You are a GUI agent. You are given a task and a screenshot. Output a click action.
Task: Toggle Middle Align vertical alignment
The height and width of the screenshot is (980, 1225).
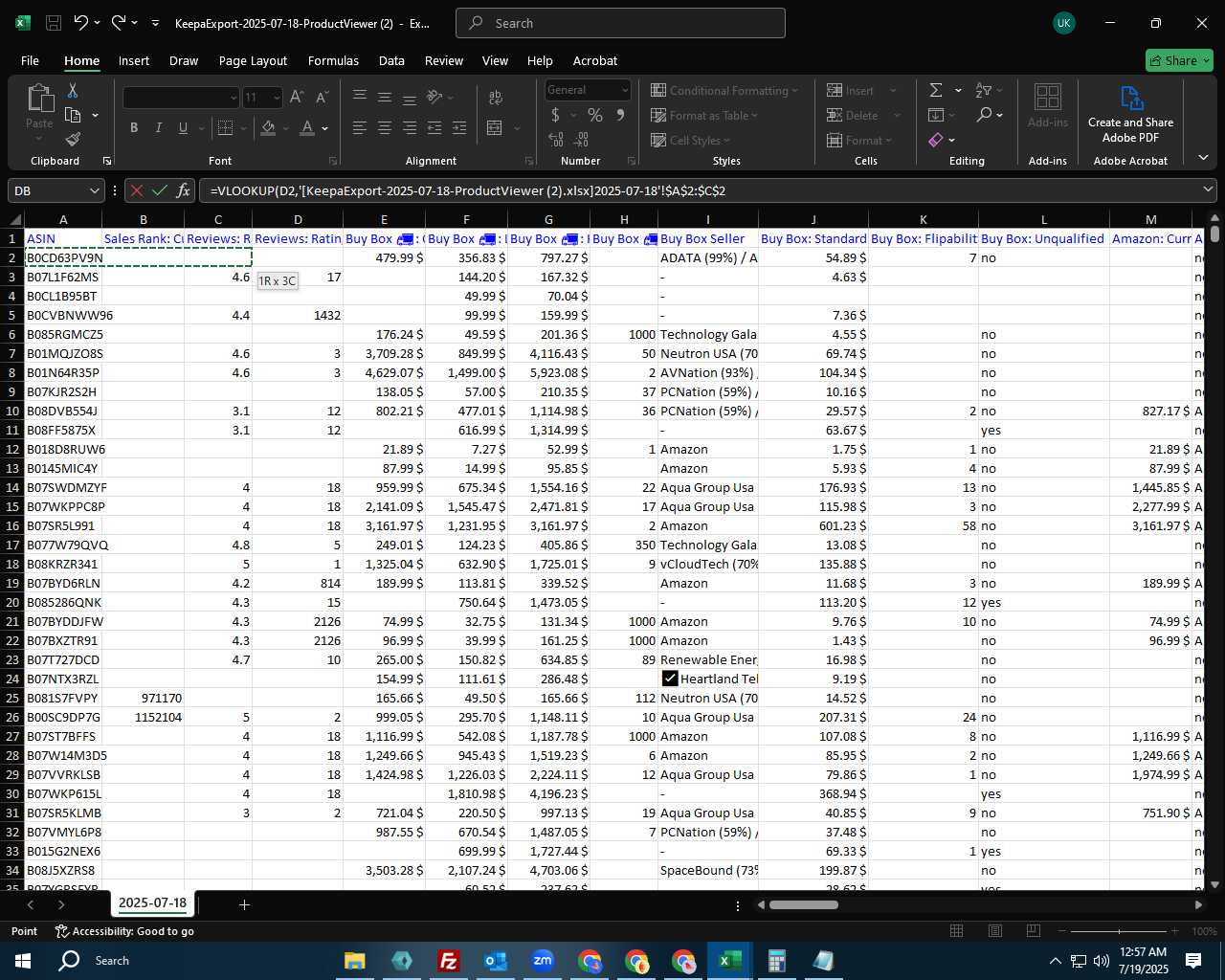click(x=385, y=97)
